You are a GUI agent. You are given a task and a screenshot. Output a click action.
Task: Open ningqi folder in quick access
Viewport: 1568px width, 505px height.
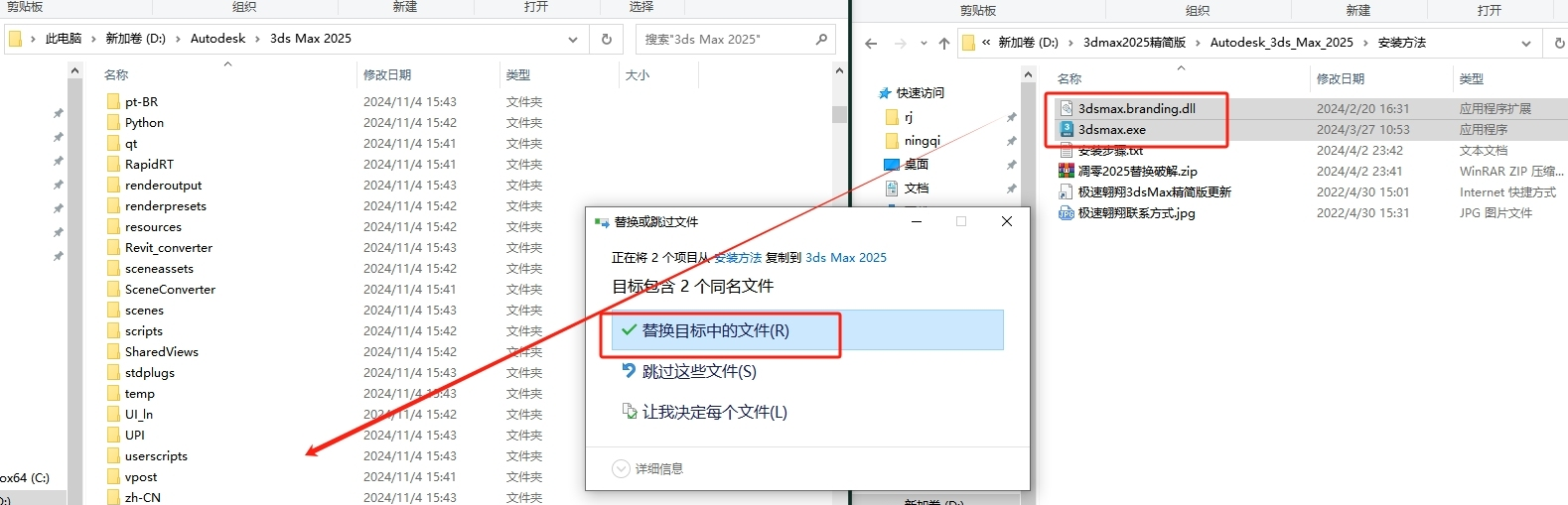coord(922,140)
